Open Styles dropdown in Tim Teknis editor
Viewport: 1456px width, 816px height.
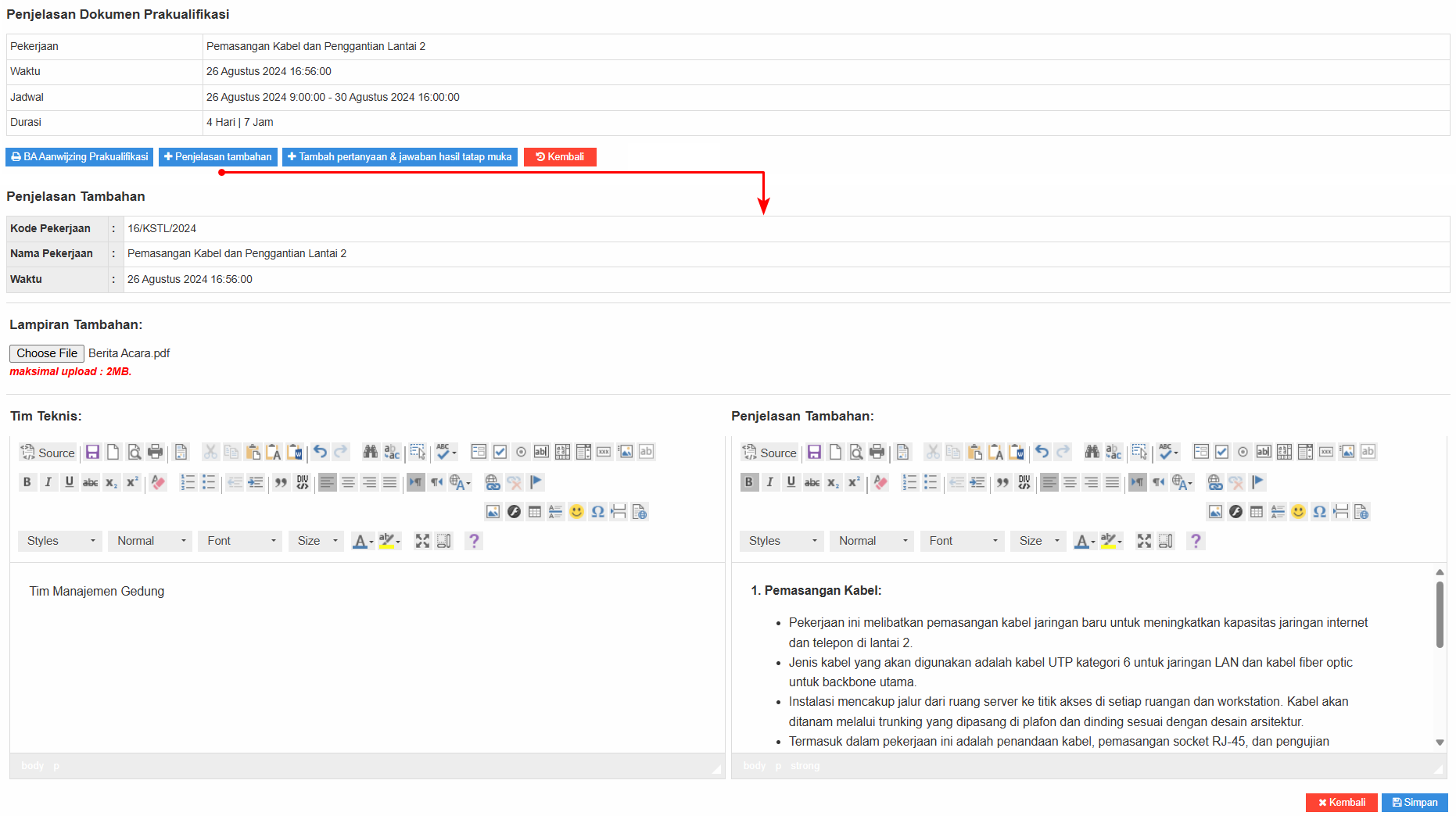[x=60, y=541]
